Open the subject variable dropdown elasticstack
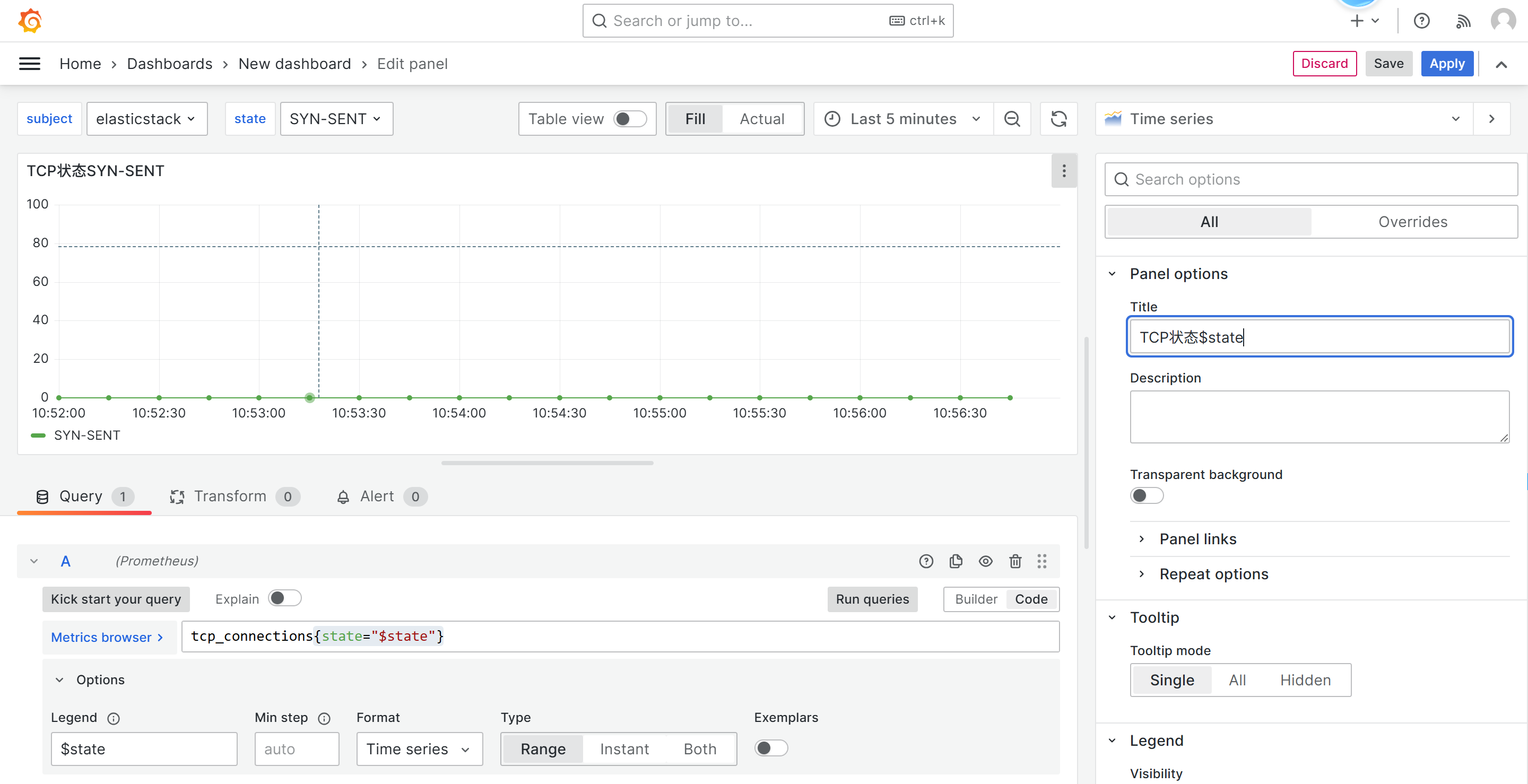The image size is (1528, 784). 147,119
